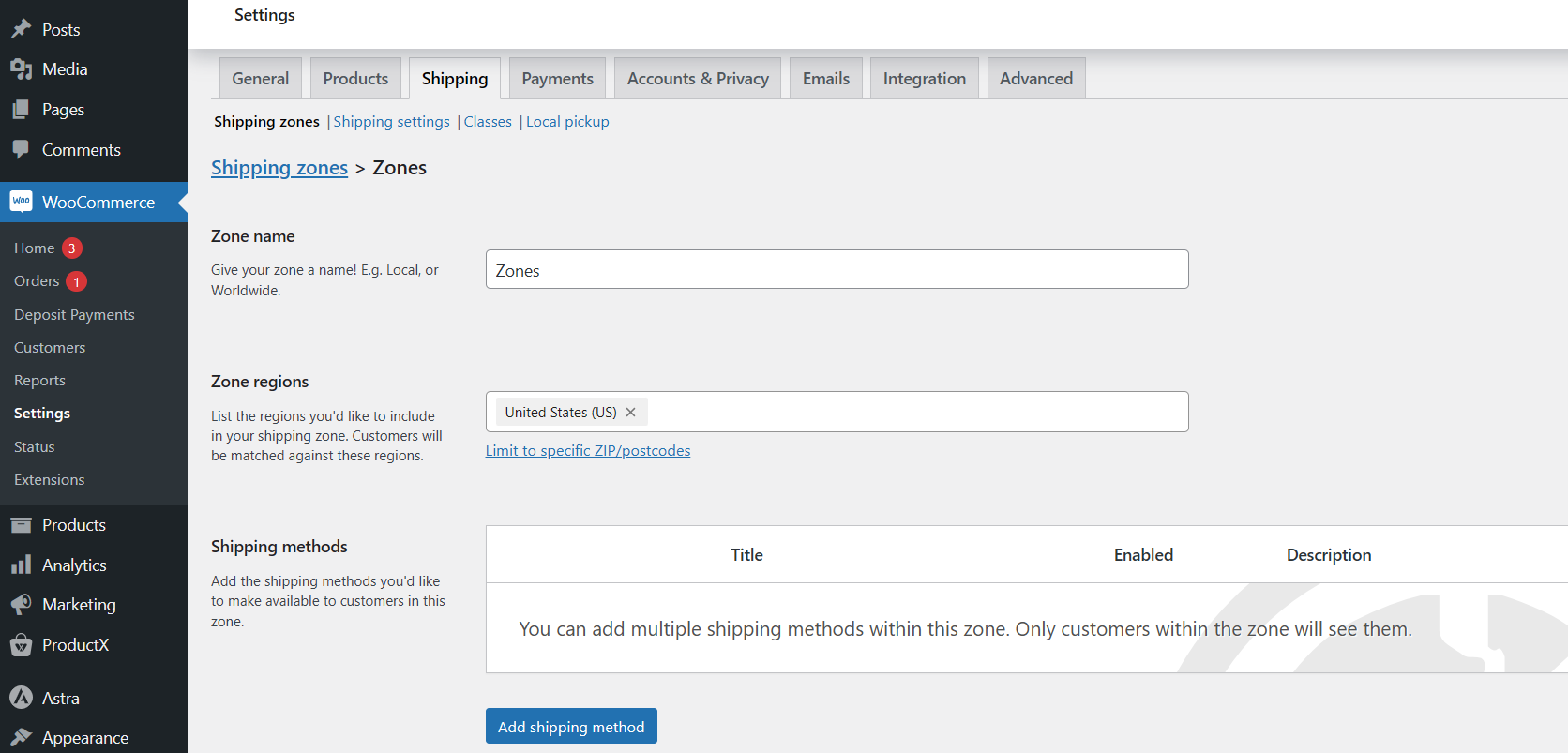1568x753 pixels.
Task: Click the Home notification badge 3
Action: (72, 248)
